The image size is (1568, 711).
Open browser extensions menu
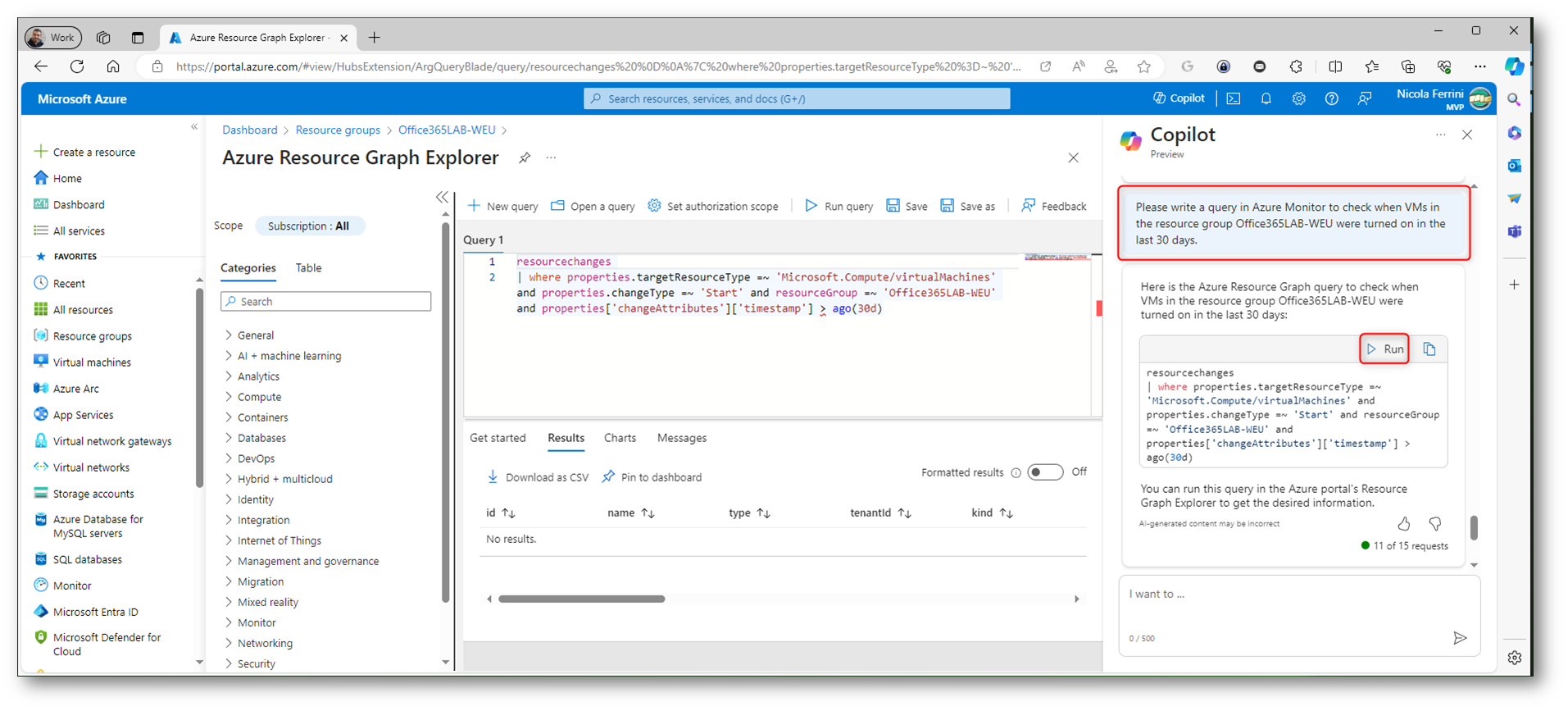pos(1296,66)
